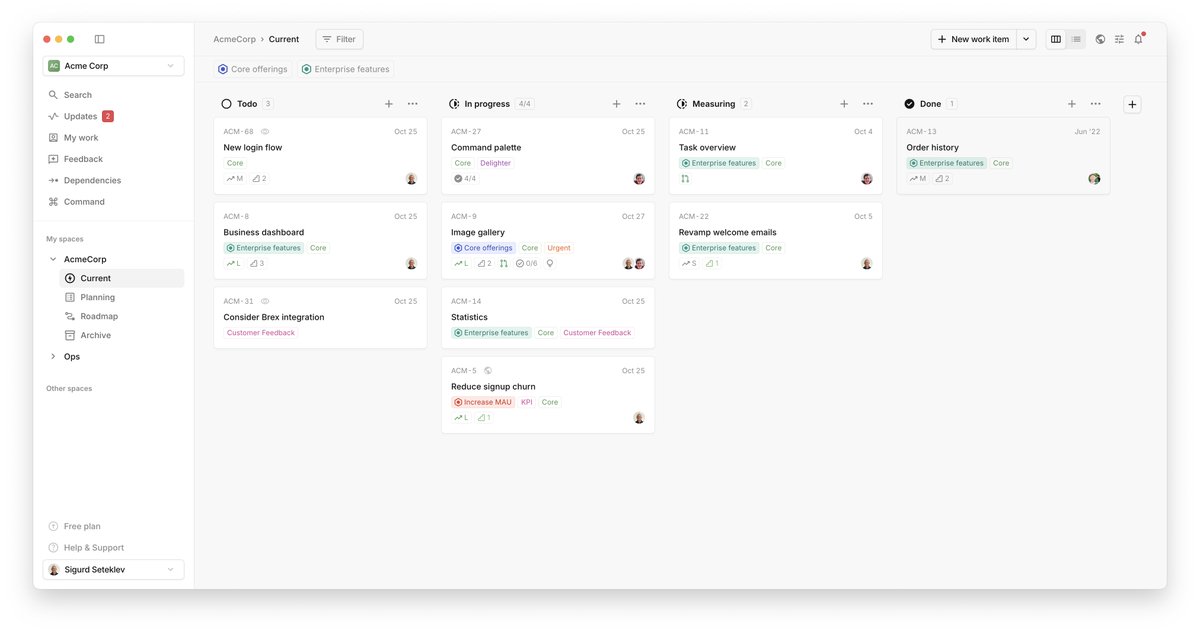Viewport: 1200px width, 633px height.
Task: Click the Increase MAU label on Reduce signup churn
Action: click(483, 402)
